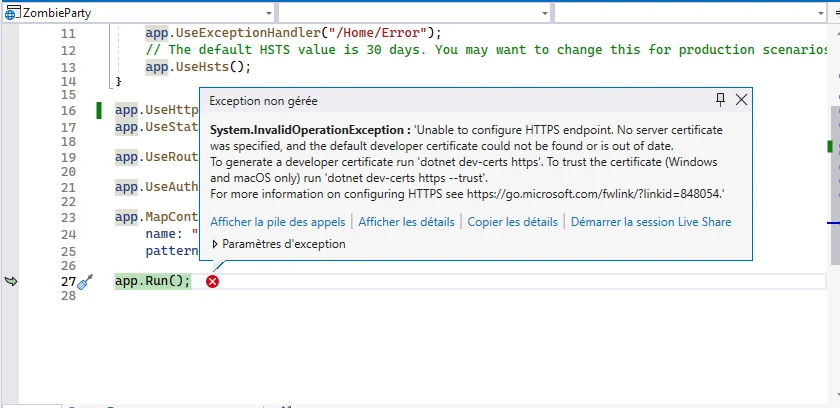
Task: Click Copier les détails link
Action: pos(512,222)
